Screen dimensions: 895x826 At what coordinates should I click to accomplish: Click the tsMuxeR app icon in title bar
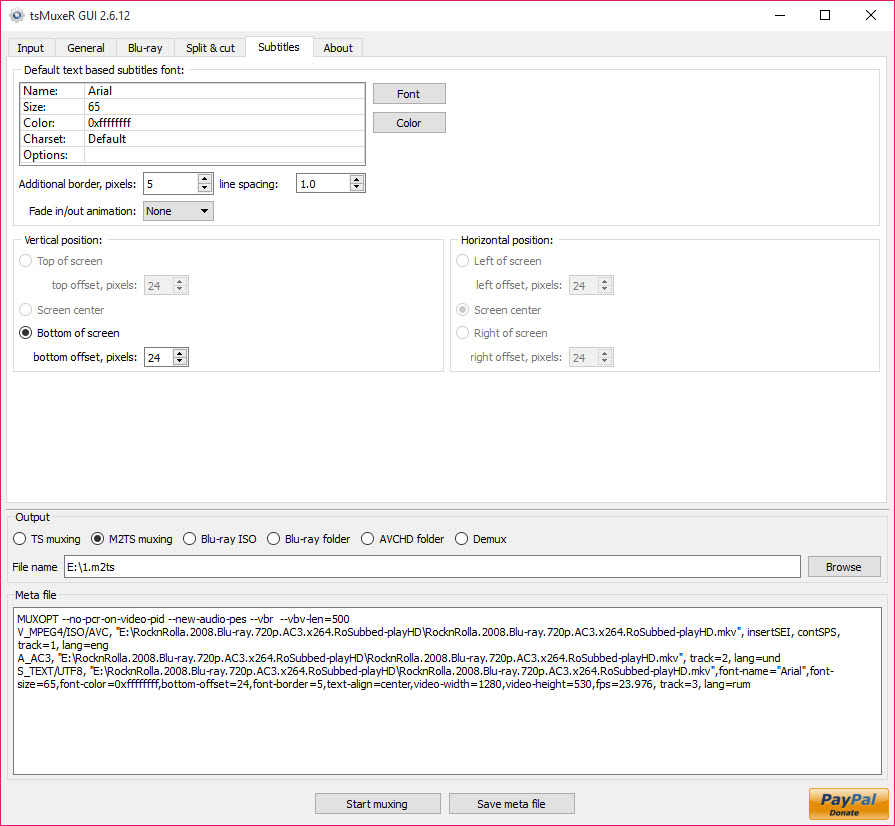[x=17, y=15]
